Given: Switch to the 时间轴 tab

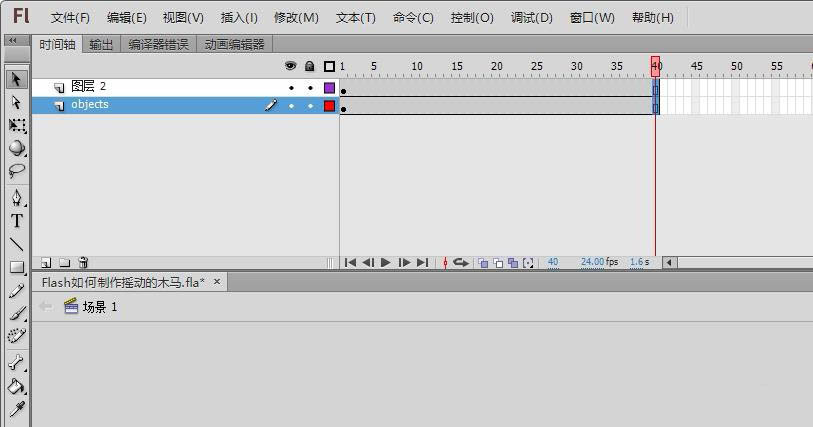Looking at the screenshot, I should coord(57,45).
